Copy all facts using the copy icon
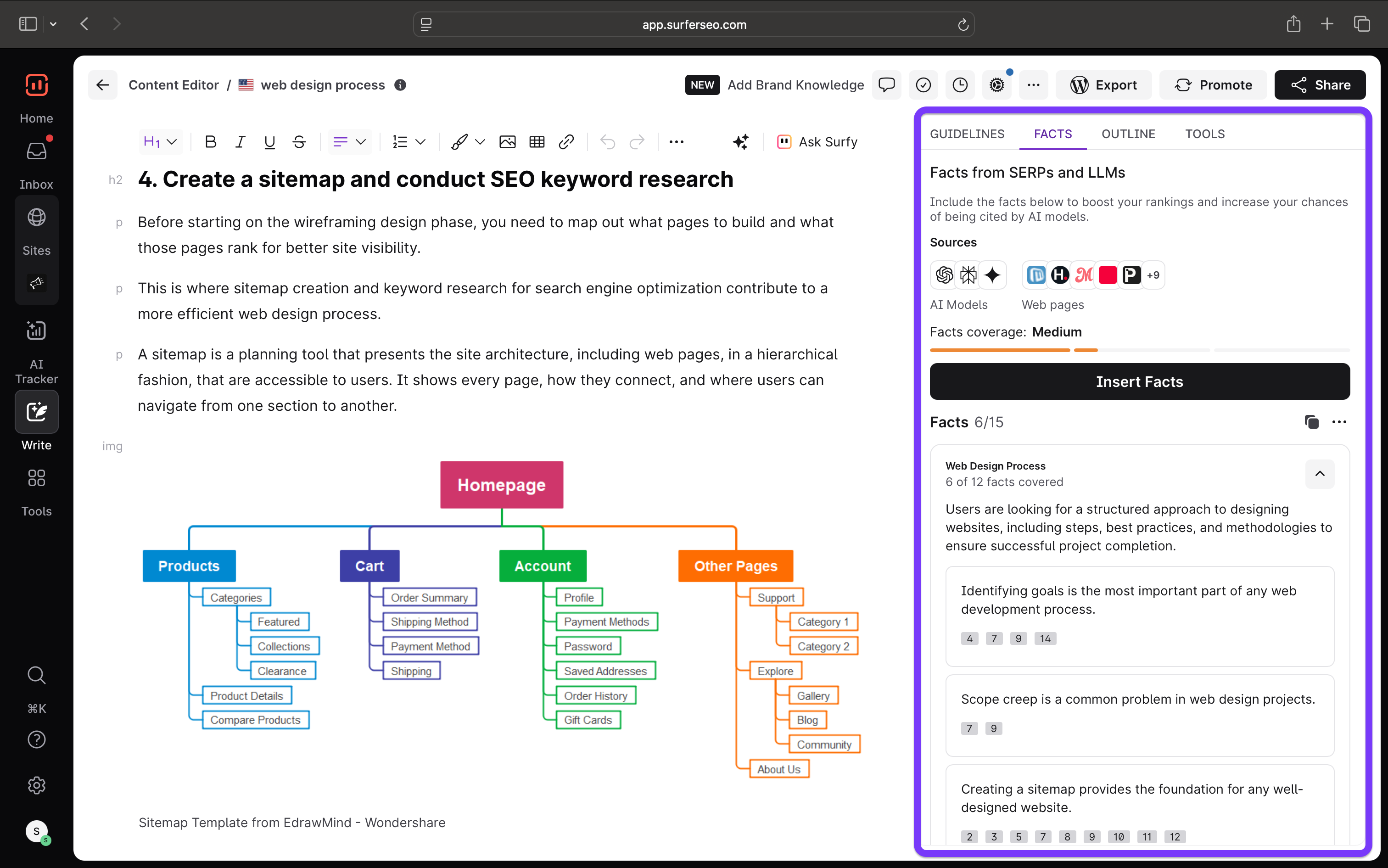Screen dimensions: 1388x868 pyautogui.click(x=1311, y=422)
